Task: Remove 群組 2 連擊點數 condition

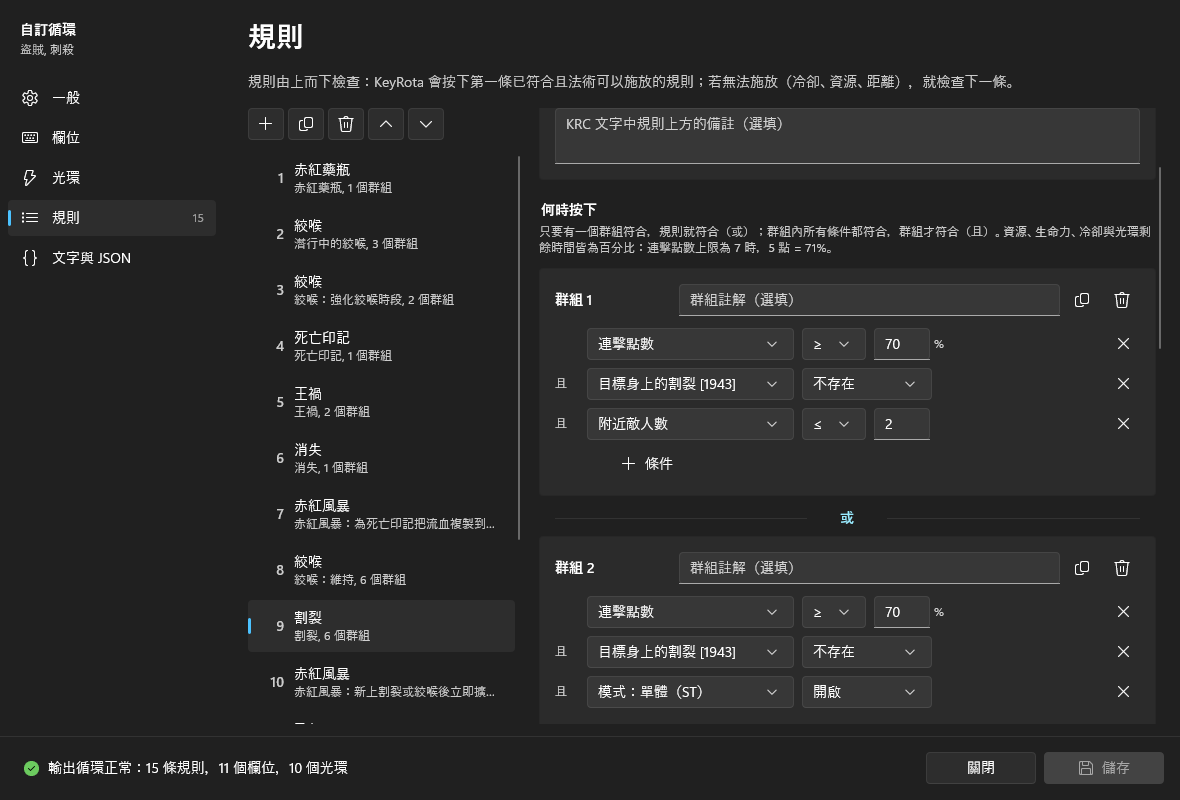Action: click(1123, 612)
